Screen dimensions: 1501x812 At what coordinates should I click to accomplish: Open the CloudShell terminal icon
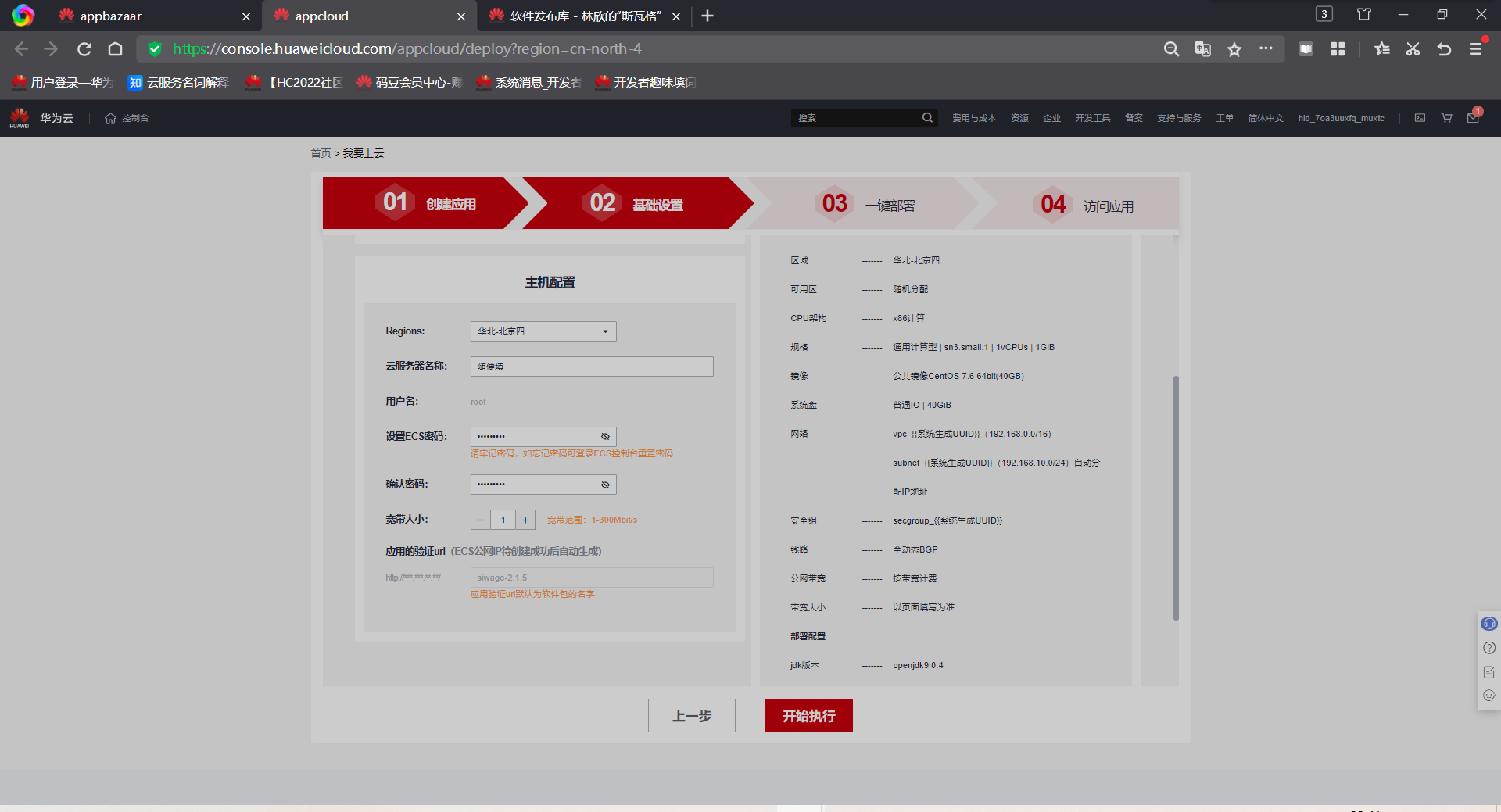point(1420,118)
